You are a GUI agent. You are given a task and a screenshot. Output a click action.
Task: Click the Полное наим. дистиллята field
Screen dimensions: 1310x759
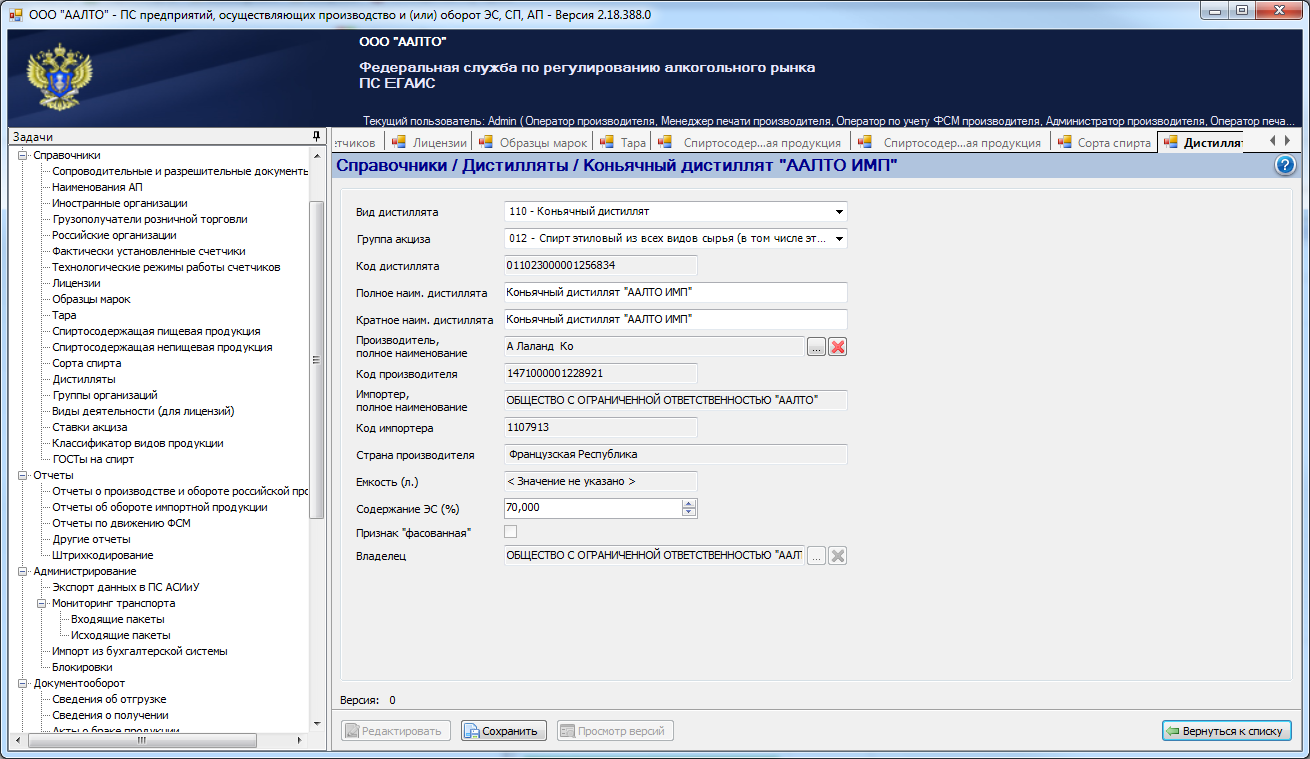tap(676, 293)
